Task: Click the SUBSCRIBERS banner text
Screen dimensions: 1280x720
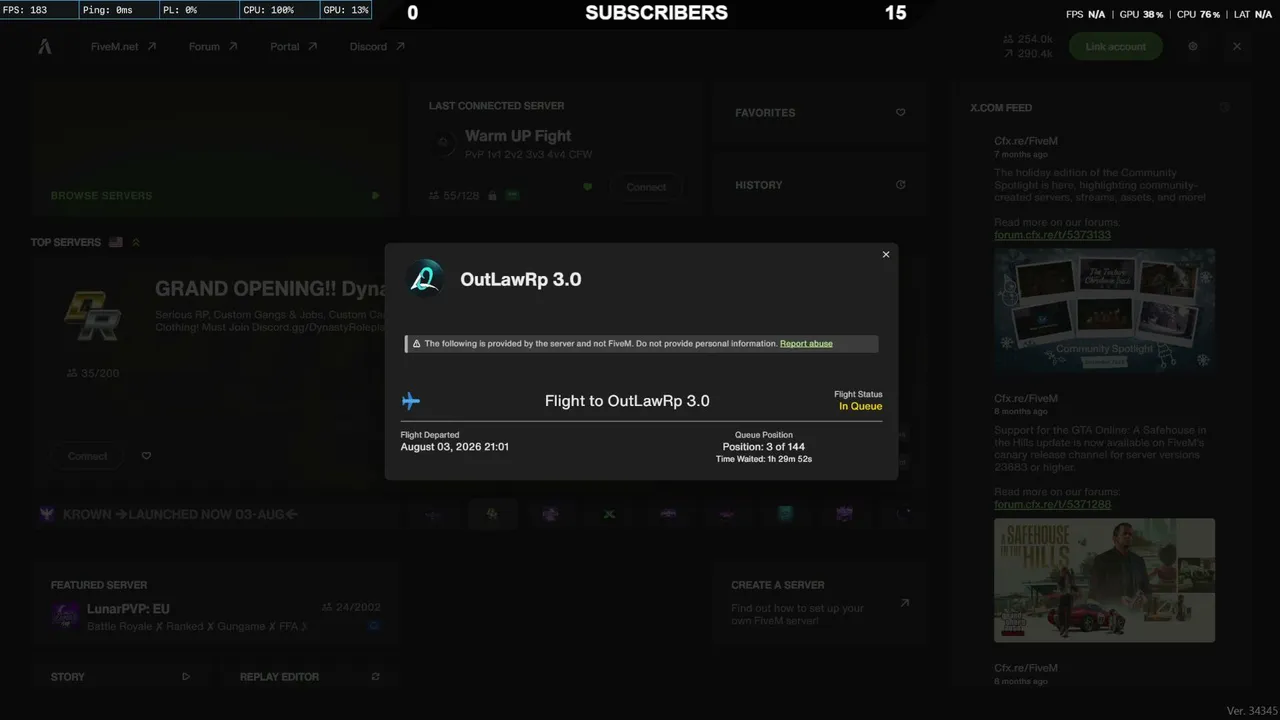Action: (656, 13)
